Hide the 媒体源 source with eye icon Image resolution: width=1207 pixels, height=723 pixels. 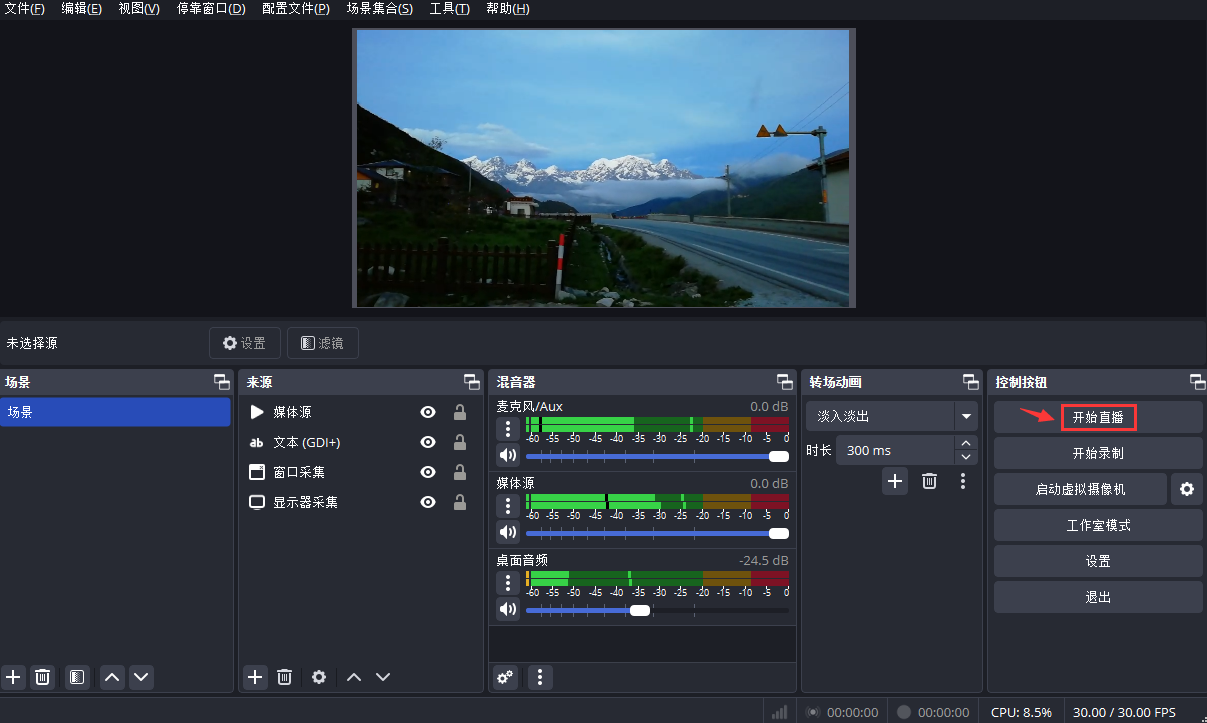(428, 412)
